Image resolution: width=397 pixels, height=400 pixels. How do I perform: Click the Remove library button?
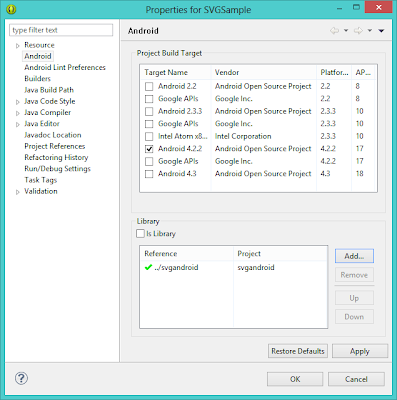coord(354,275)
